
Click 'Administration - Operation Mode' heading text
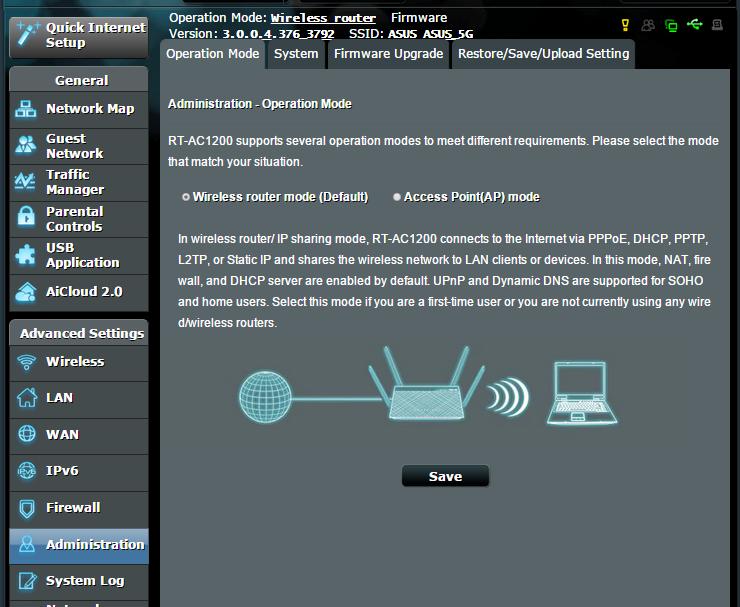[260, 104]
